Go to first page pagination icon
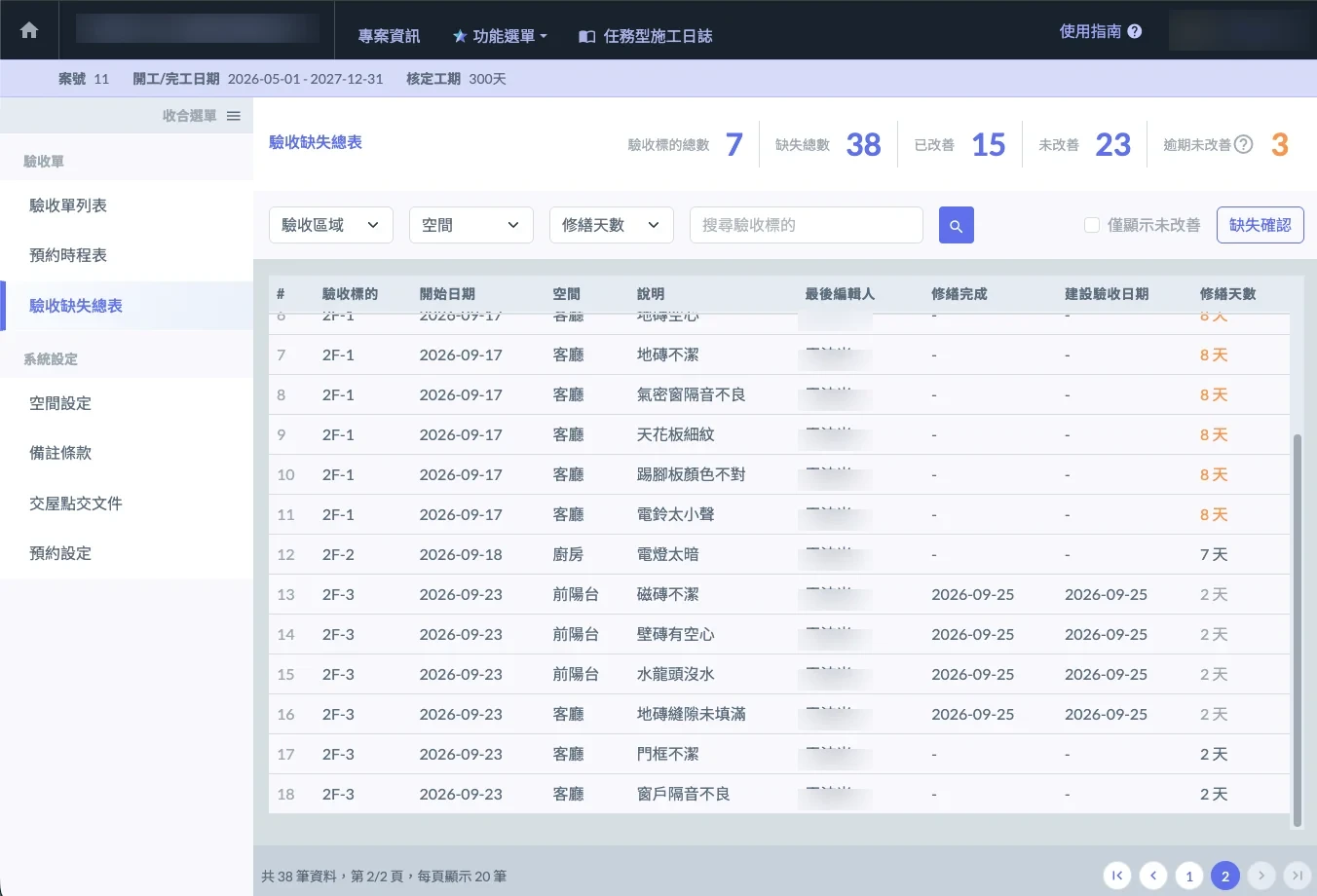The height and width of the screenshot is (896, 1317). [1117, 876]
